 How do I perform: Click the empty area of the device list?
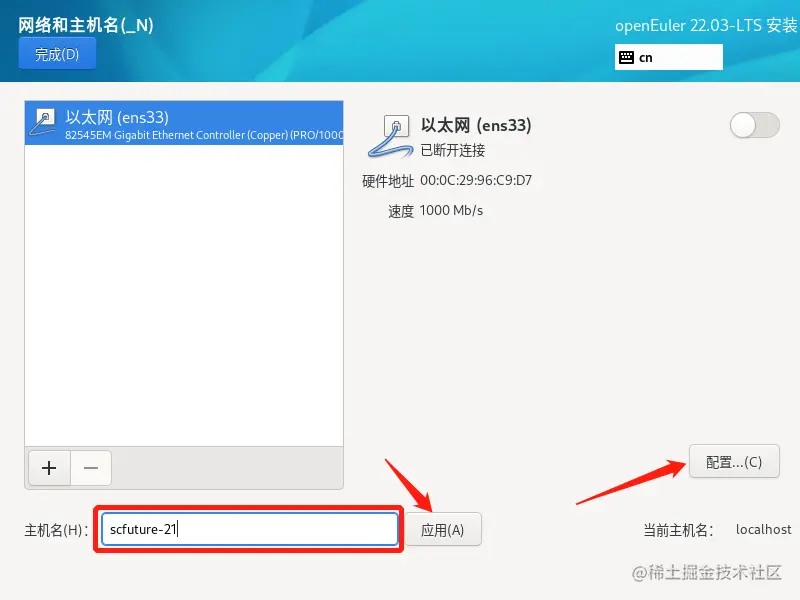click(184, 296)
